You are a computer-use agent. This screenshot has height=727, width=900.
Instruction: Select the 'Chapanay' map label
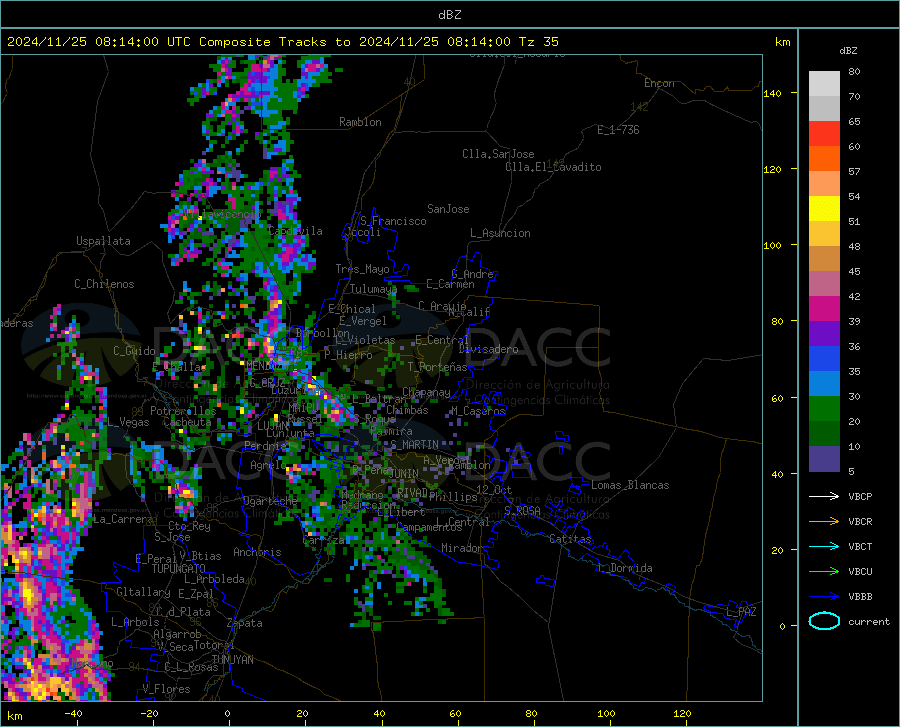pyautogui.click(x=426, y=392)
